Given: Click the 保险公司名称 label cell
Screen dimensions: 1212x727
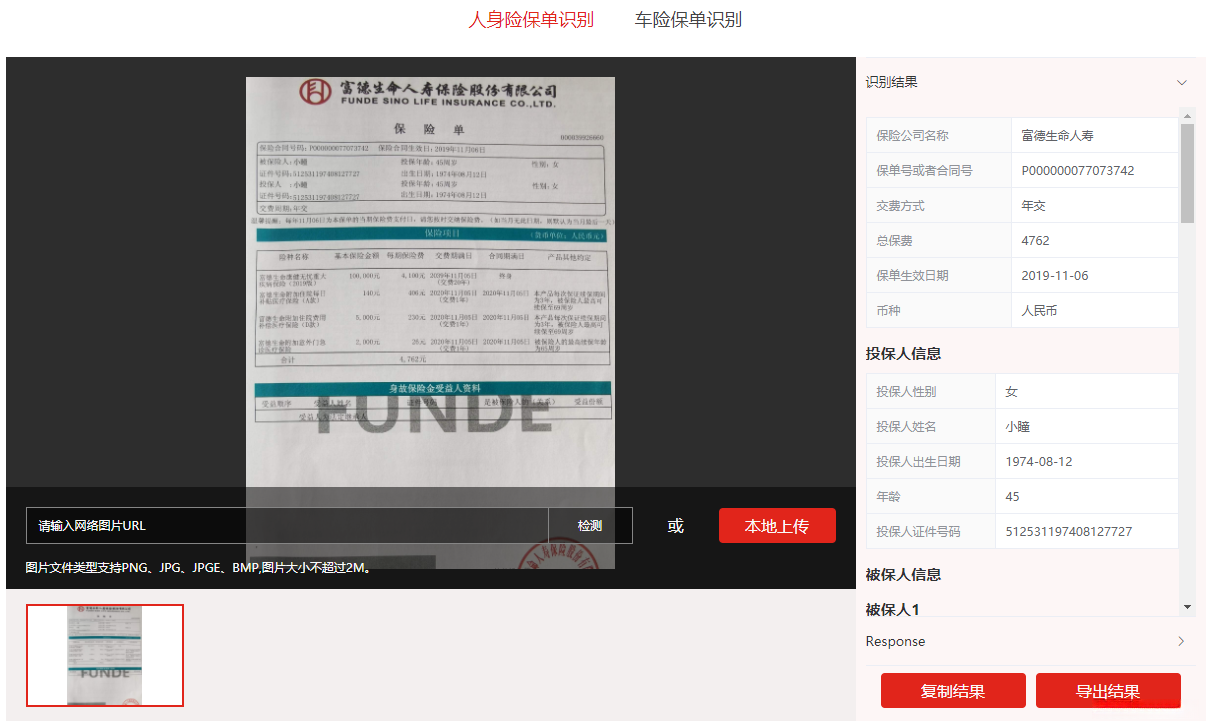Looking at the screenshot, I should [939, 135].
